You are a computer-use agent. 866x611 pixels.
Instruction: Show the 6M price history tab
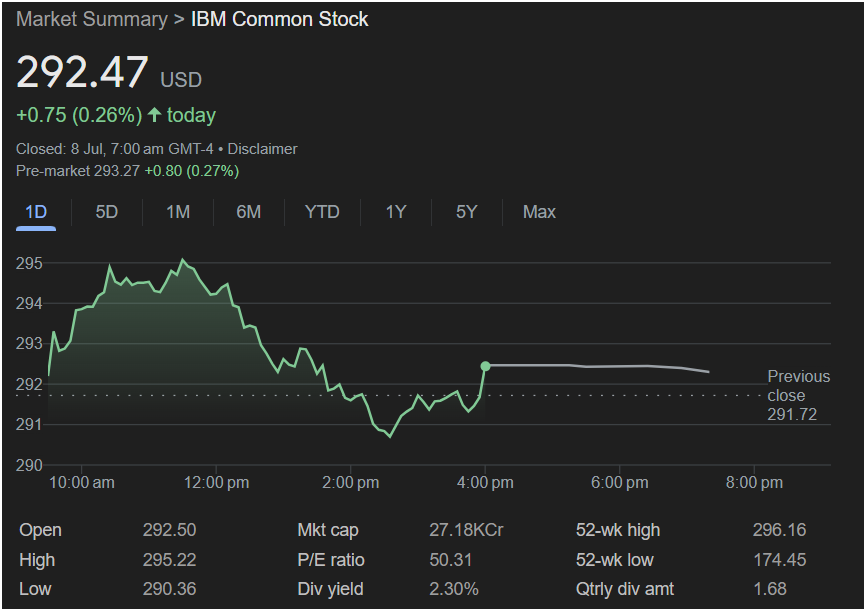tap(249, 212)
